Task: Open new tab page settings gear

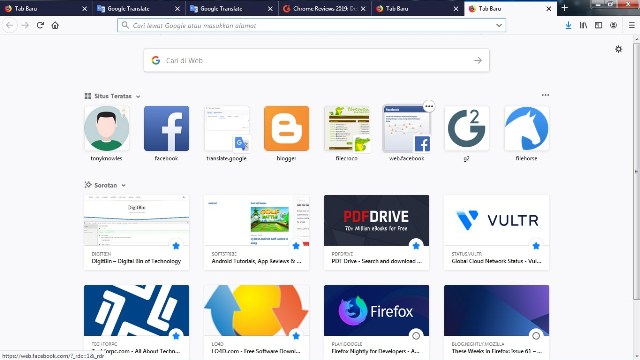Action: click(618, 49)
